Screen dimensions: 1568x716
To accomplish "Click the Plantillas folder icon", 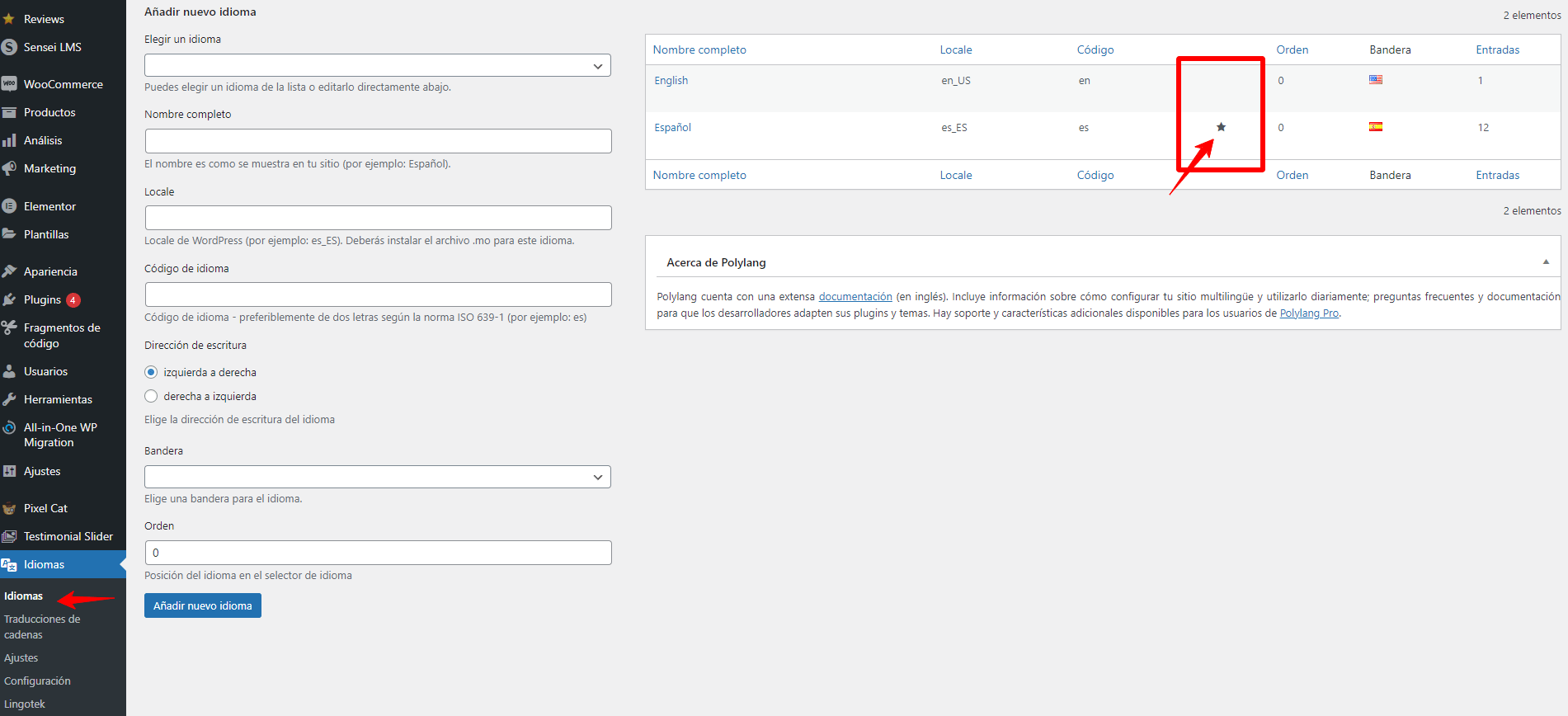I will click(x=9, y=234).
